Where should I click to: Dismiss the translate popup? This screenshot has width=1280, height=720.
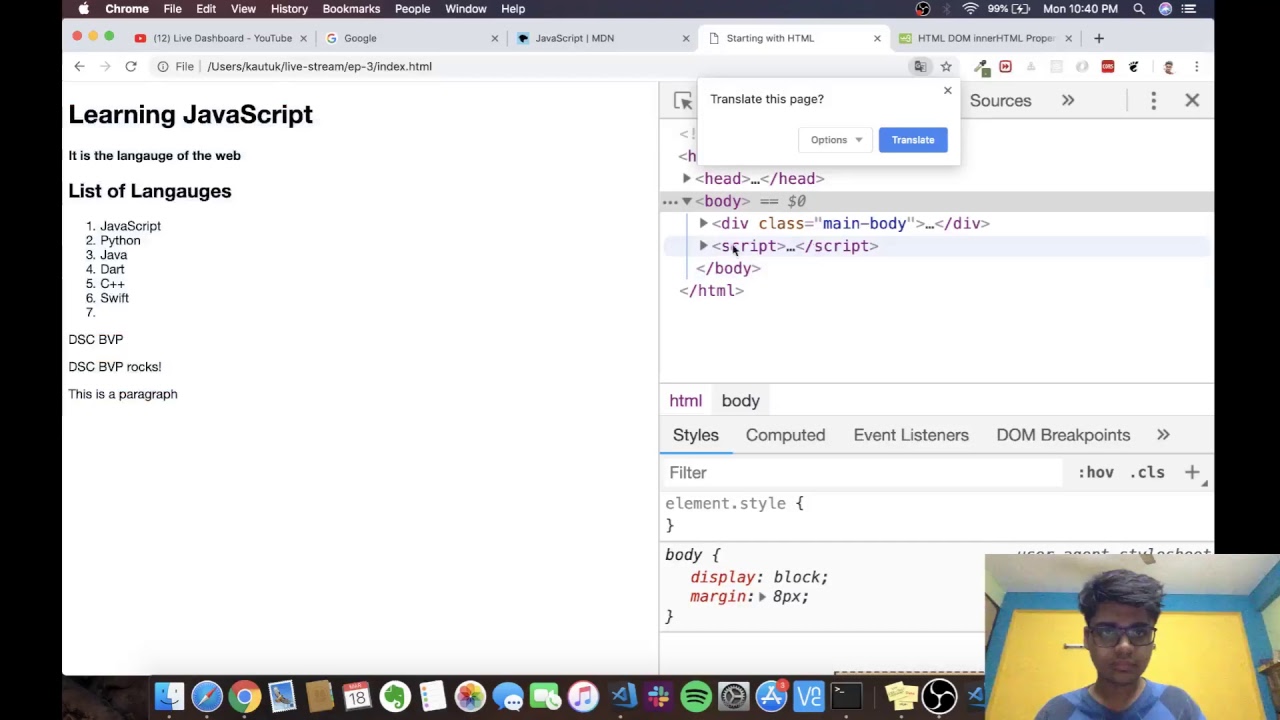948,91
